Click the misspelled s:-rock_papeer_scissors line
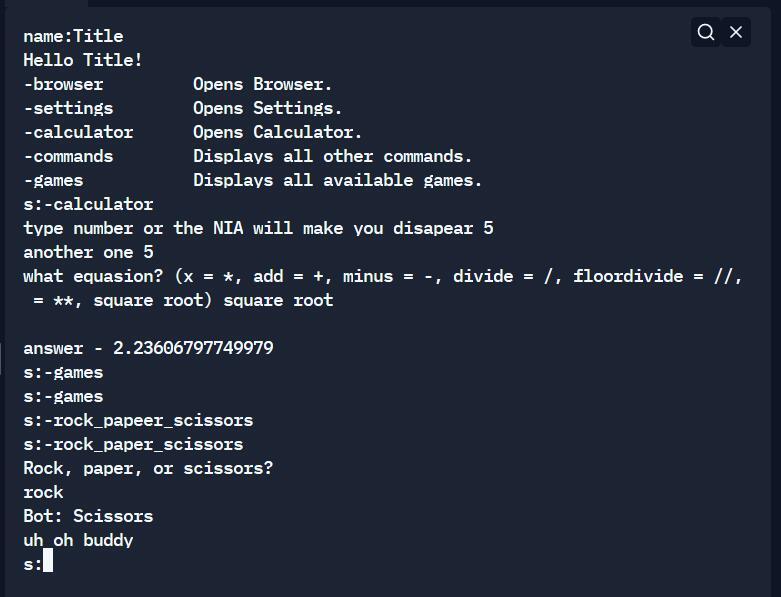The width and height of the screenshot is (781, 597). coord(138,421)
